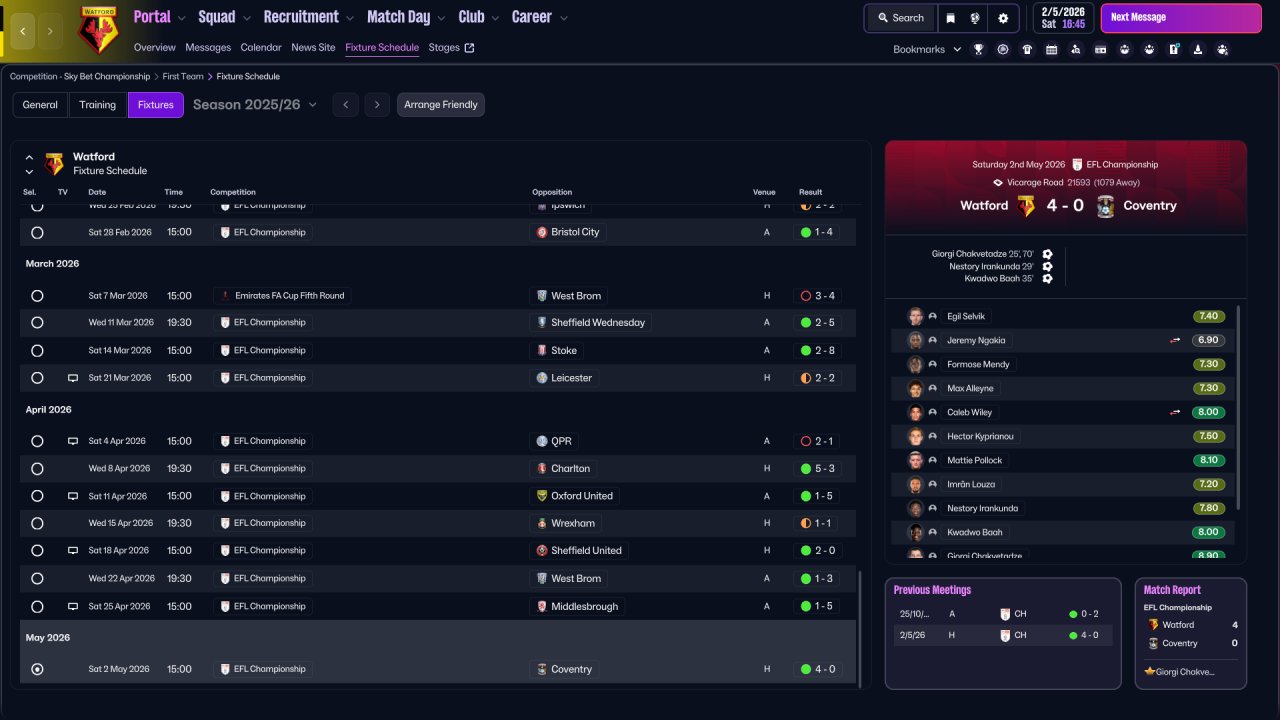Open the Calendar sub-tab
Viewport: 1280px width, 720px height.
pos(261,47)
